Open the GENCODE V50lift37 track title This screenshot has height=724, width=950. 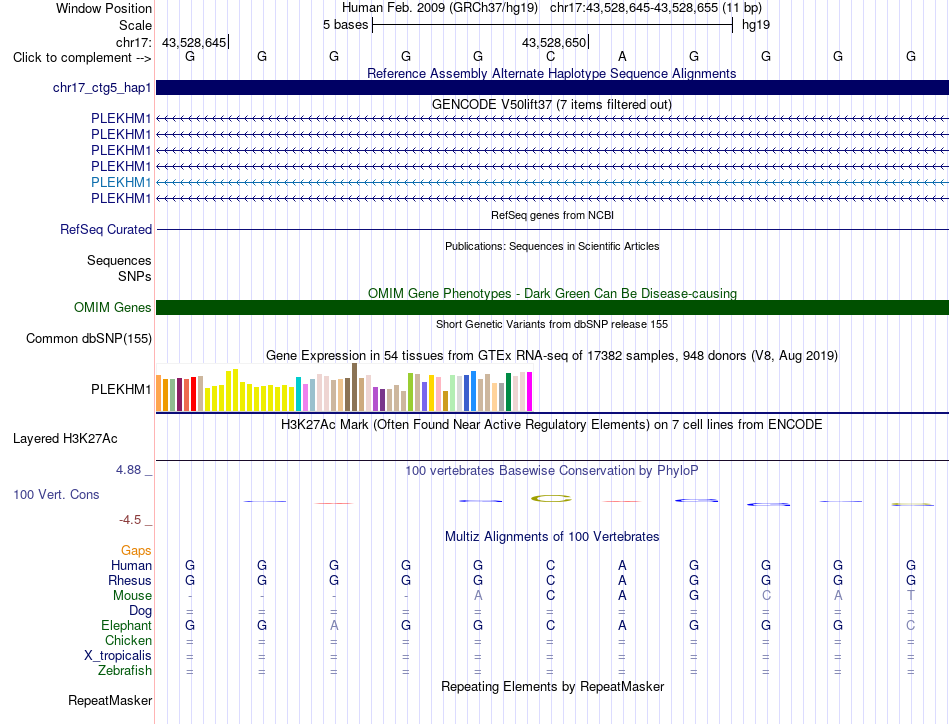[x=552, y=105]
